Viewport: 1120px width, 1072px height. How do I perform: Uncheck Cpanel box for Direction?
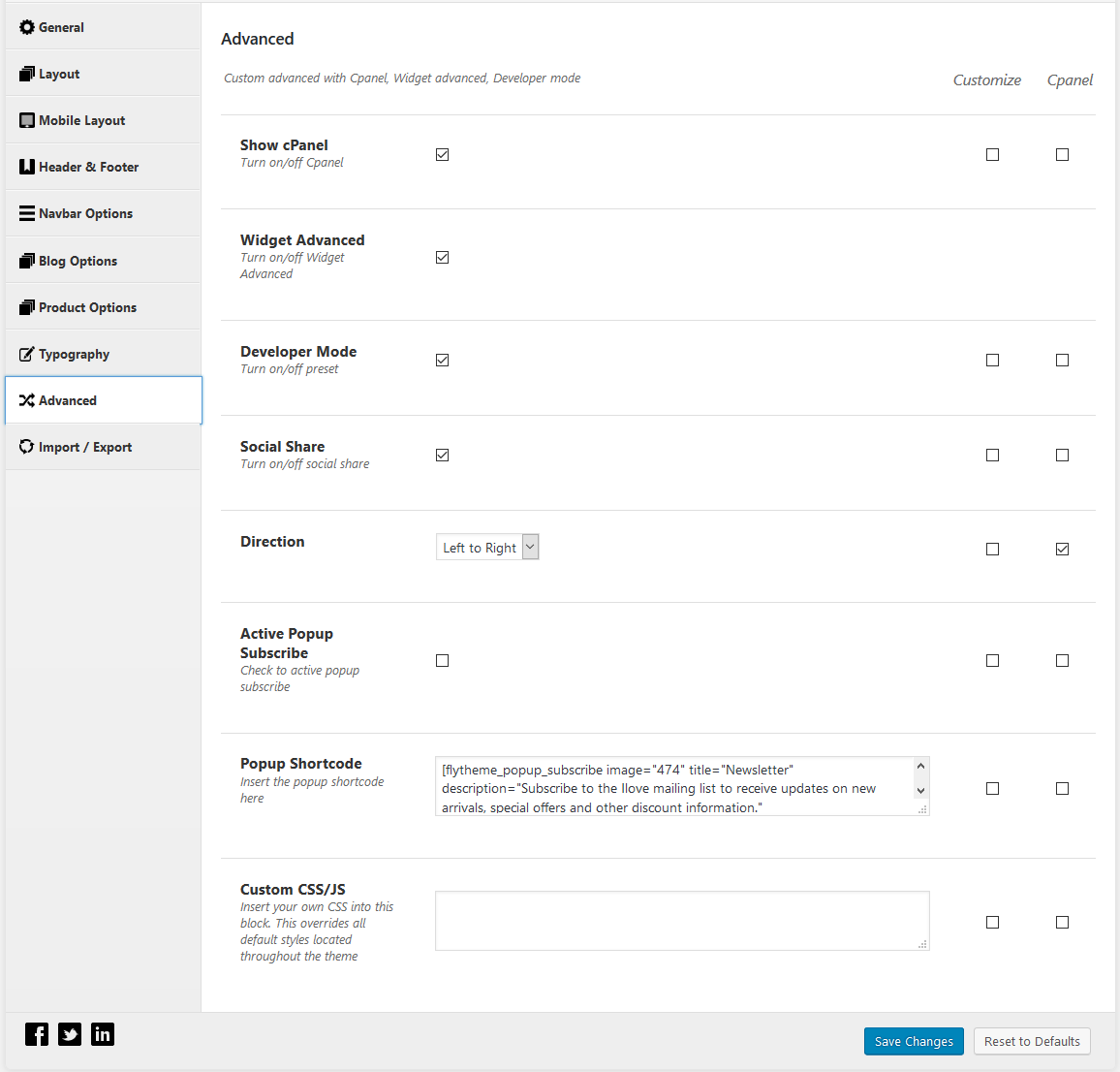click(x=1062, y=549)
